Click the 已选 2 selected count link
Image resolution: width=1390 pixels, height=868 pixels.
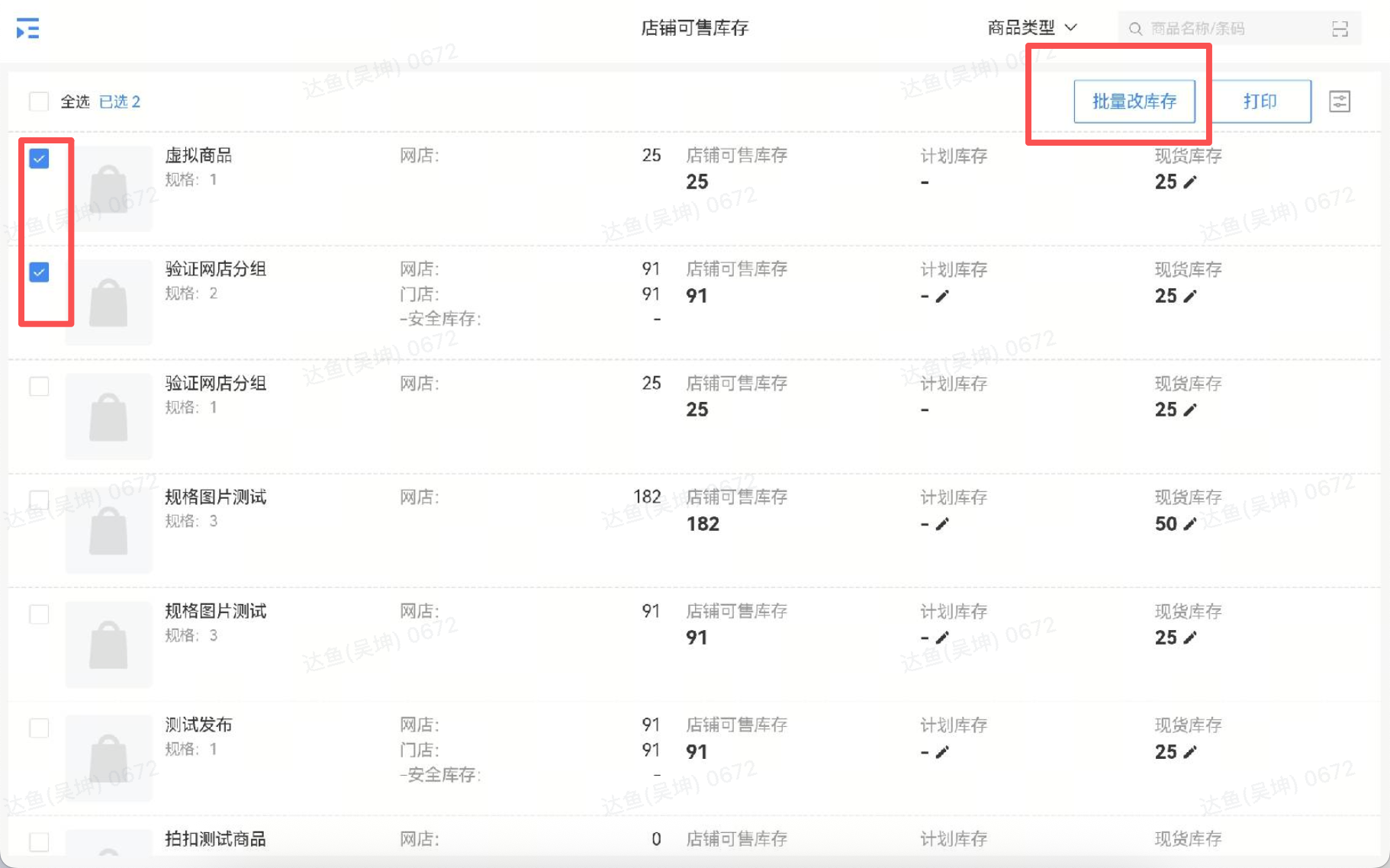click(x=120, y=101)
